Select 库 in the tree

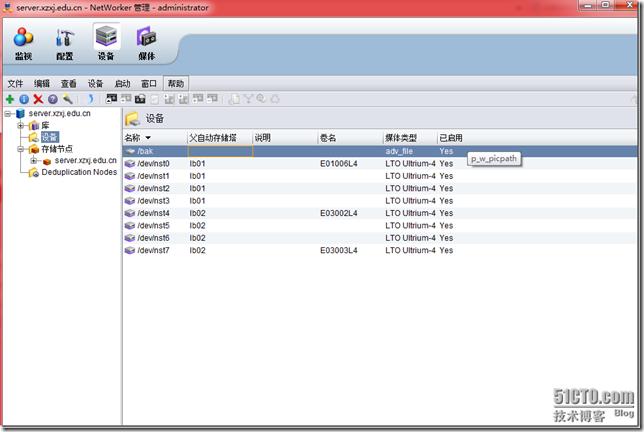tap(45, 126)
